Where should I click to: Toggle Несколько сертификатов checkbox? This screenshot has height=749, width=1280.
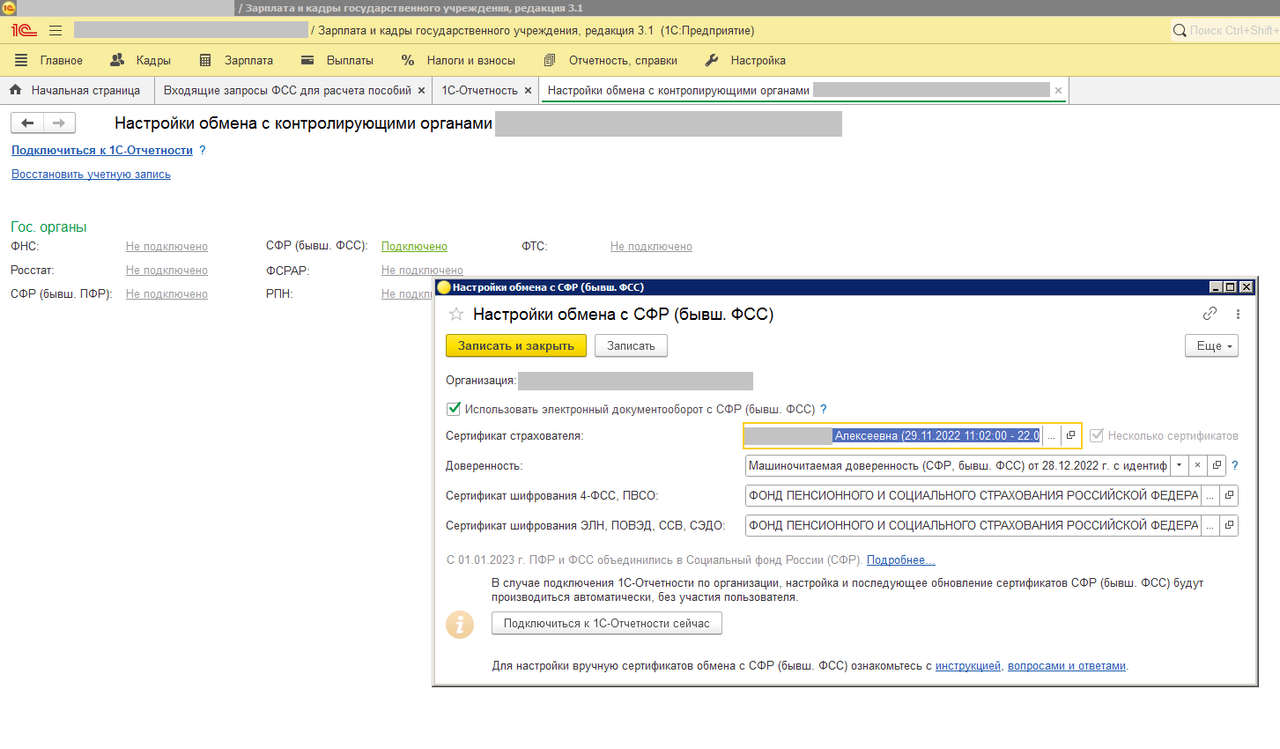click(1097, 436)
